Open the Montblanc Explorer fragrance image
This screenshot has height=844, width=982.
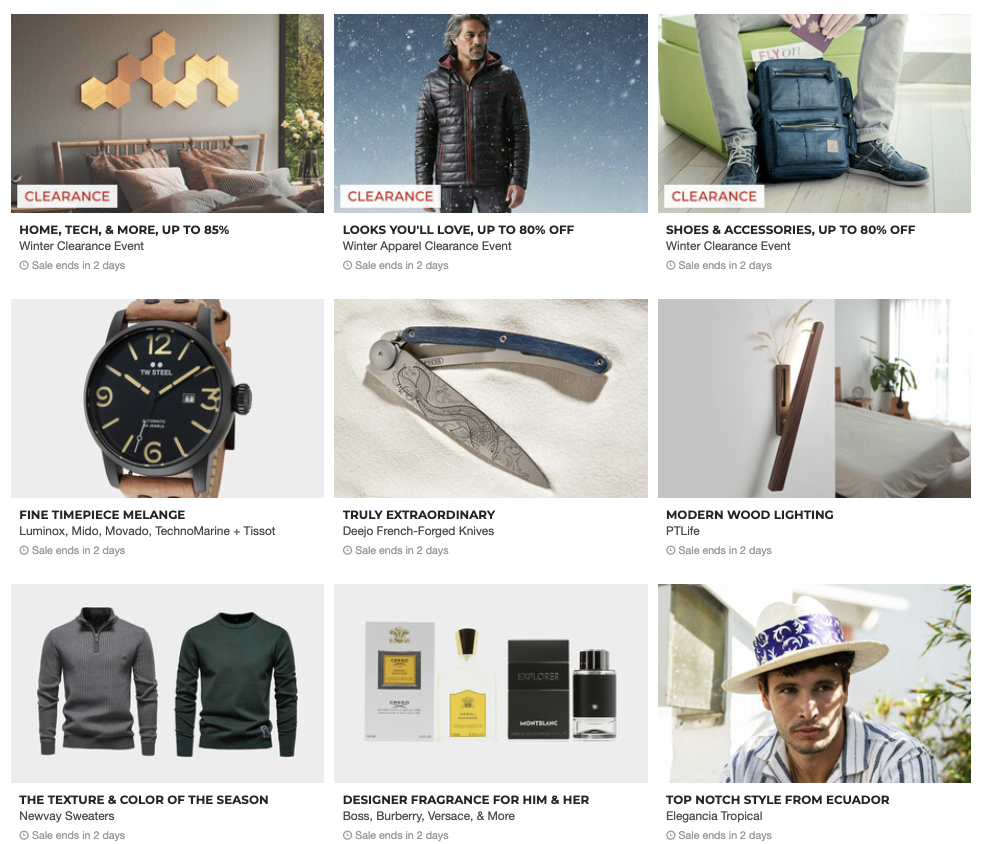(x=491, y=683)
